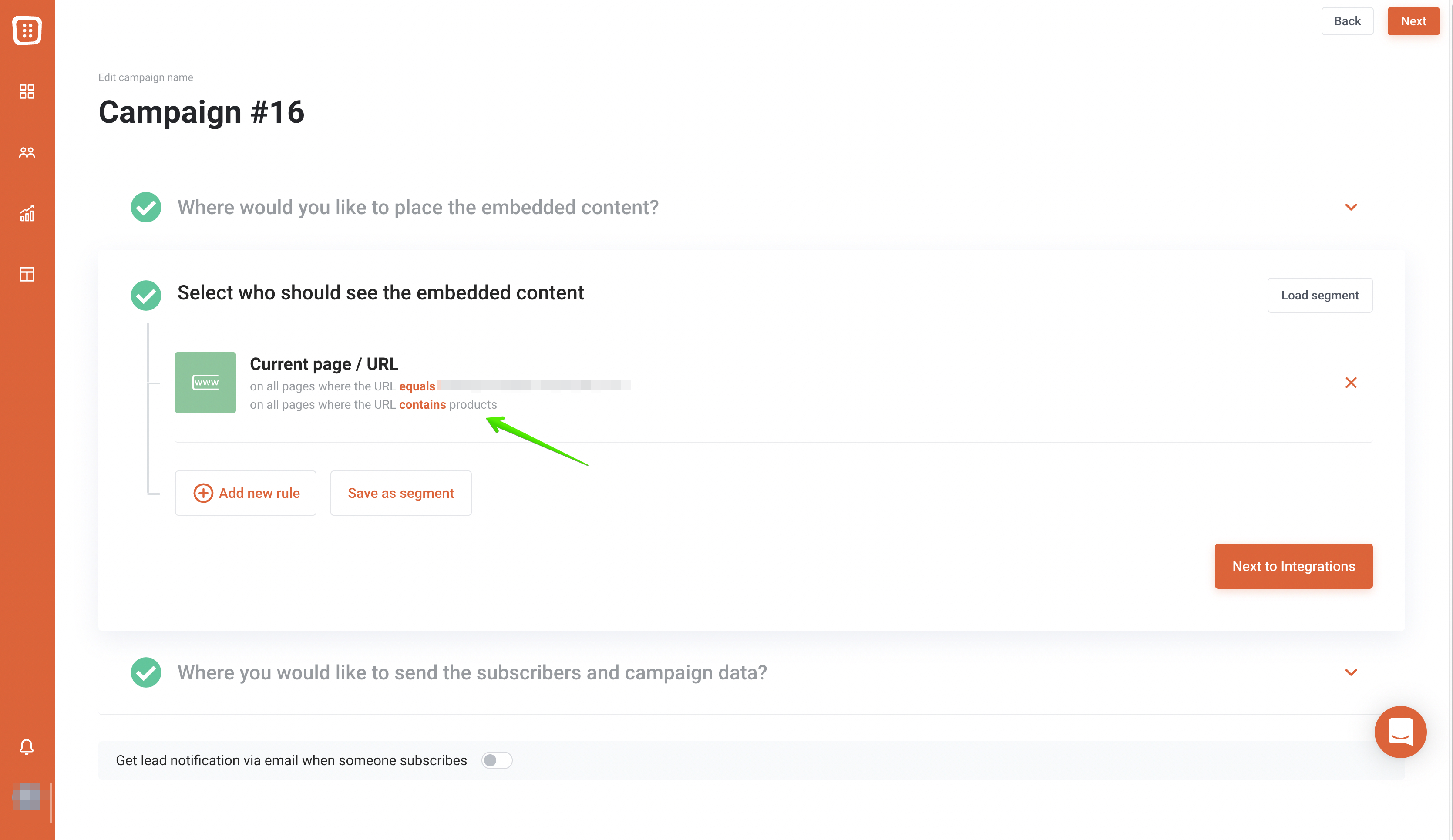The image size is (1453, 840).
Task: Open notifications bell icon
Action: [x=27, y=747]
